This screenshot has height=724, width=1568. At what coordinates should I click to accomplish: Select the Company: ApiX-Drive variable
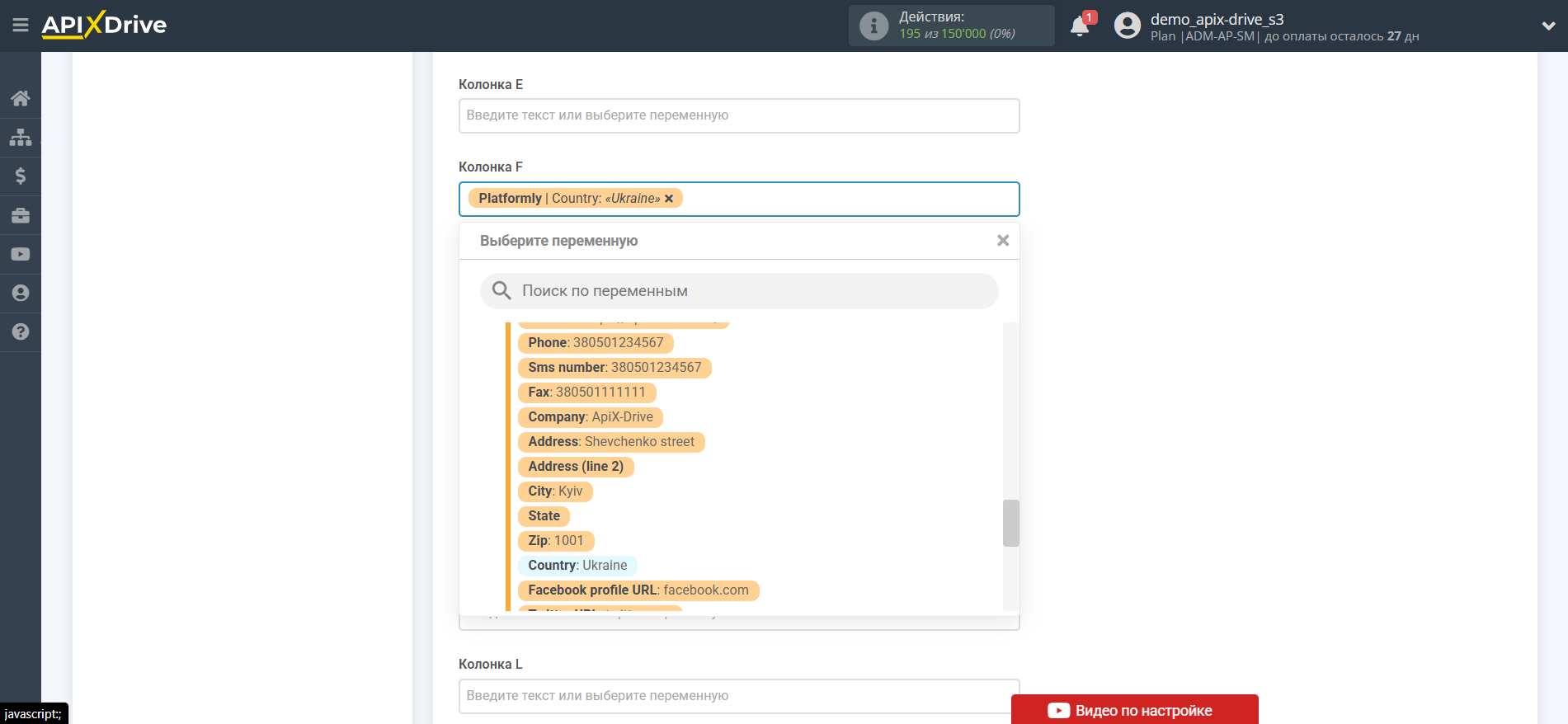pyautogui.click(x=590, y=417)
